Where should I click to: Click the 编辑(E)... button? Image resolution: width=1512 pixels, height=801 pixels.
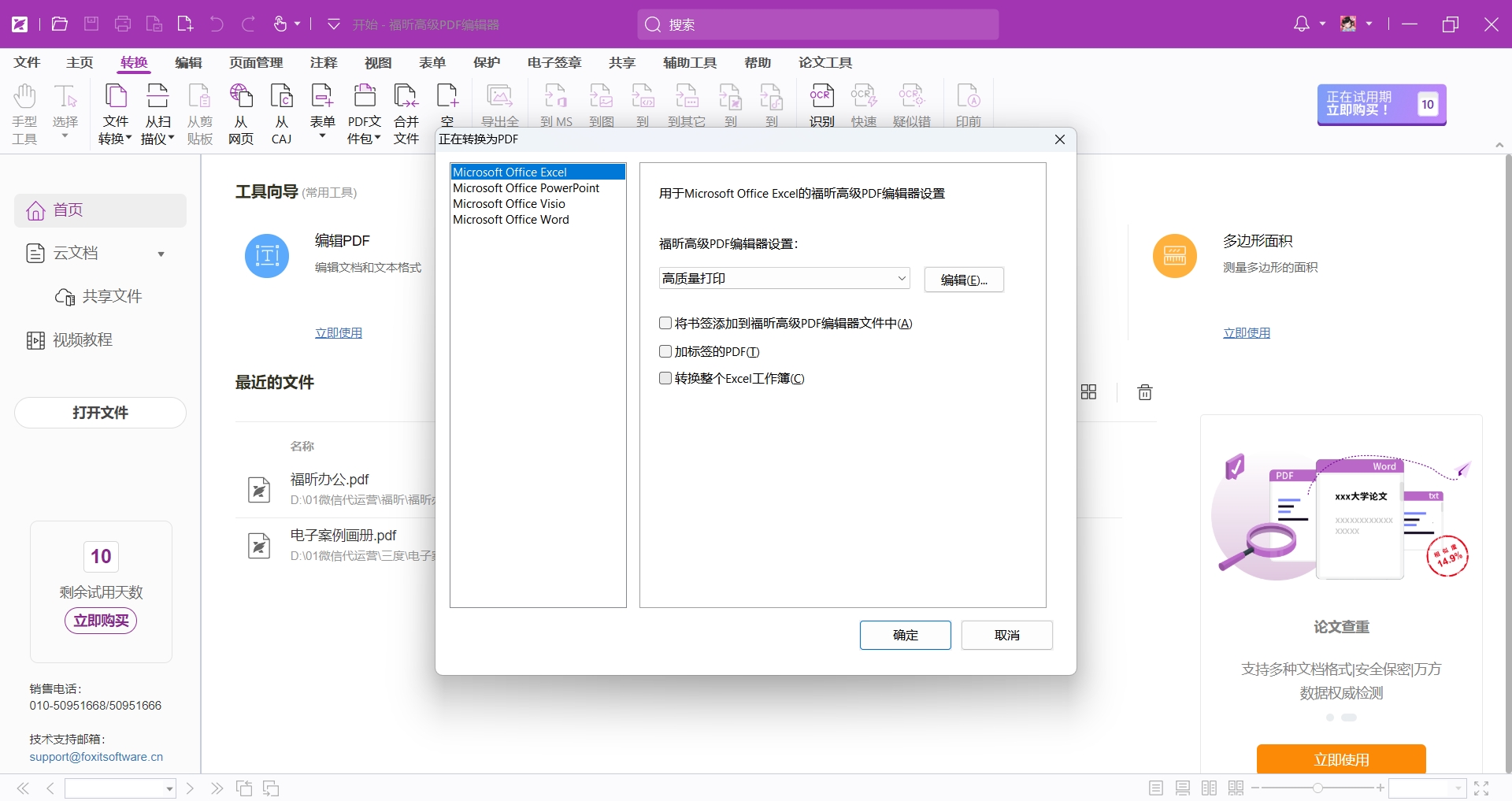[x=963, y=280]
